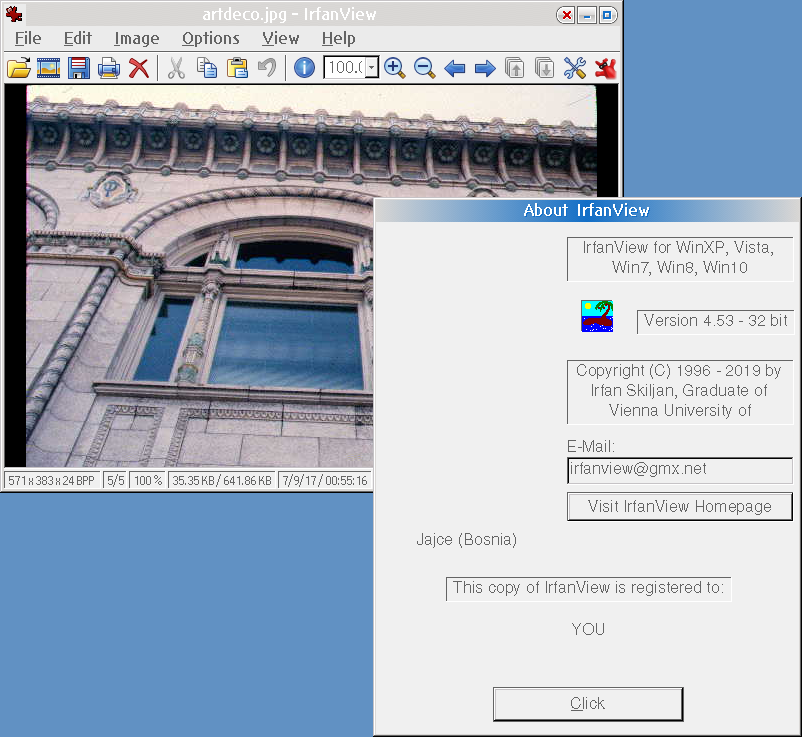Save image with the floppy disk icon
Screen dimensions: 802x737
79,68
